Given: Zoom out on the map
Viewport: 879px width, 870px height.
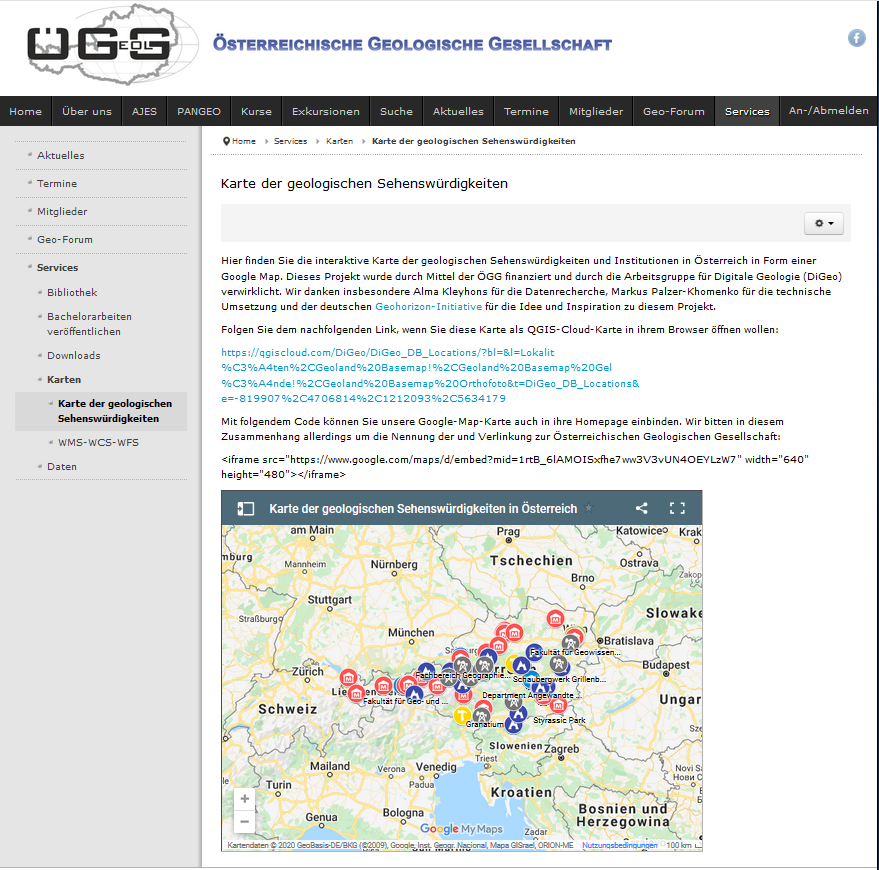Looking at the screenshot, I should point(244,822).
